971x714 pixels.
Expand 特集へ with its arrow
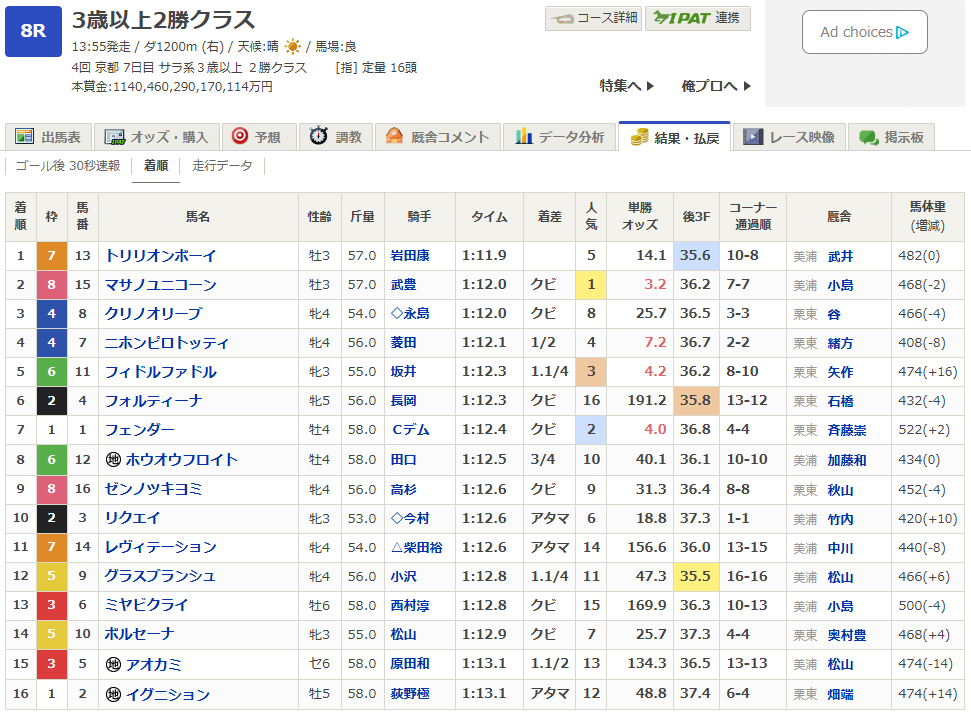(x=624, y=86)
